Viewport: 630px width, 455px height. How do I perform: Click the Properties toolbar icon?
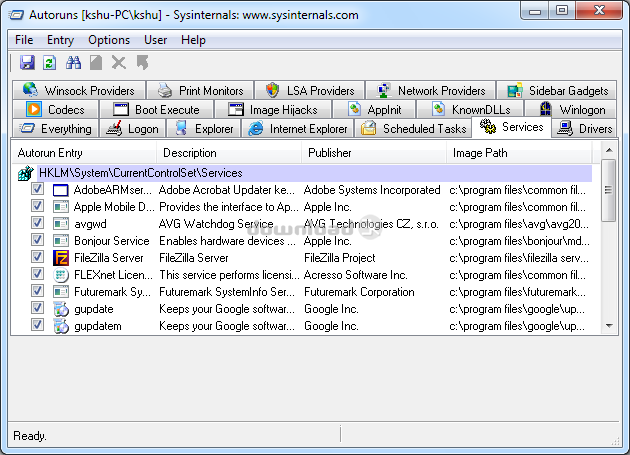pyautogui.click(x=96, y=63)
